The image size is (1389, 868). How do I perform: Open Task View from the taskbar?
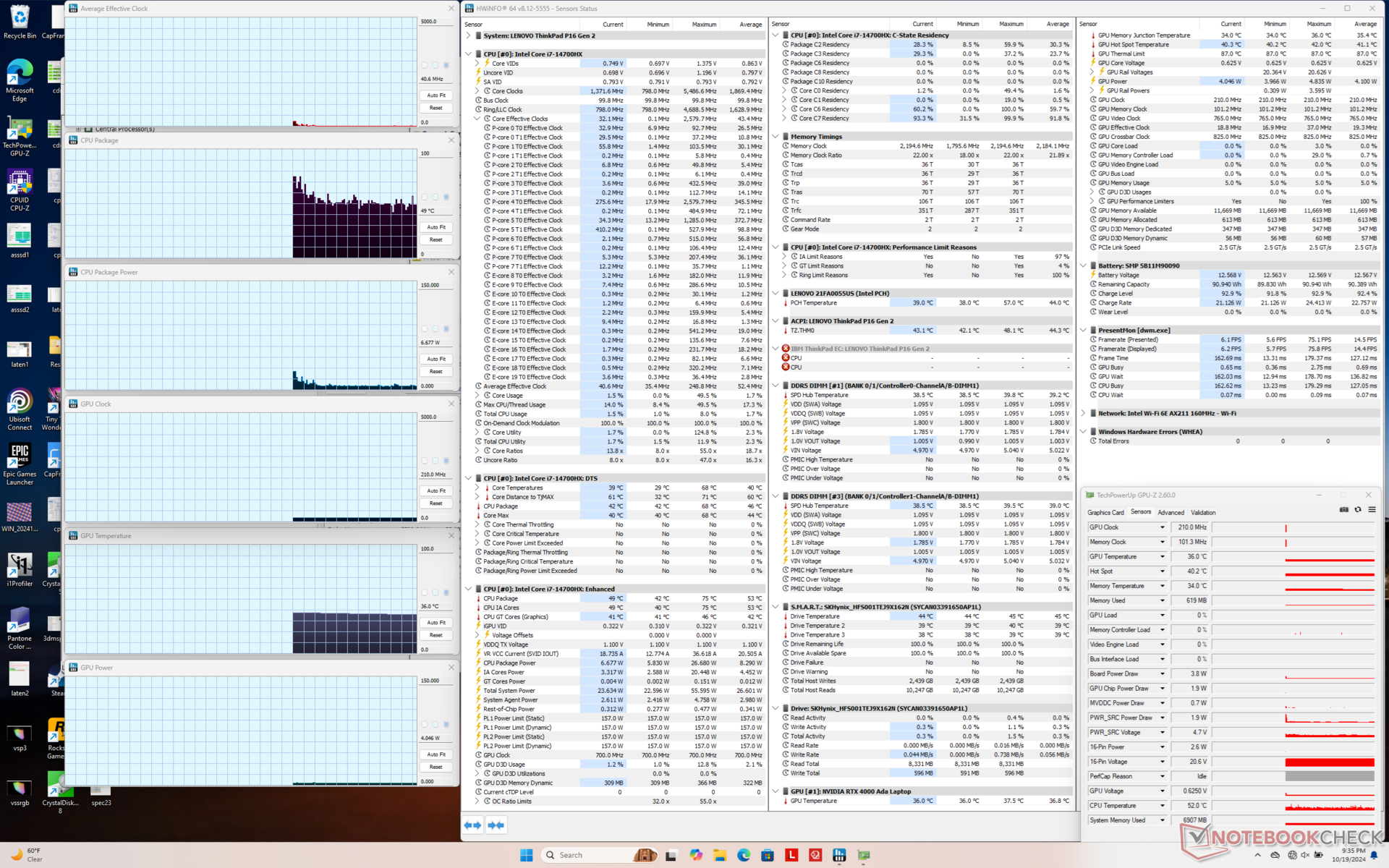[671, 855]
